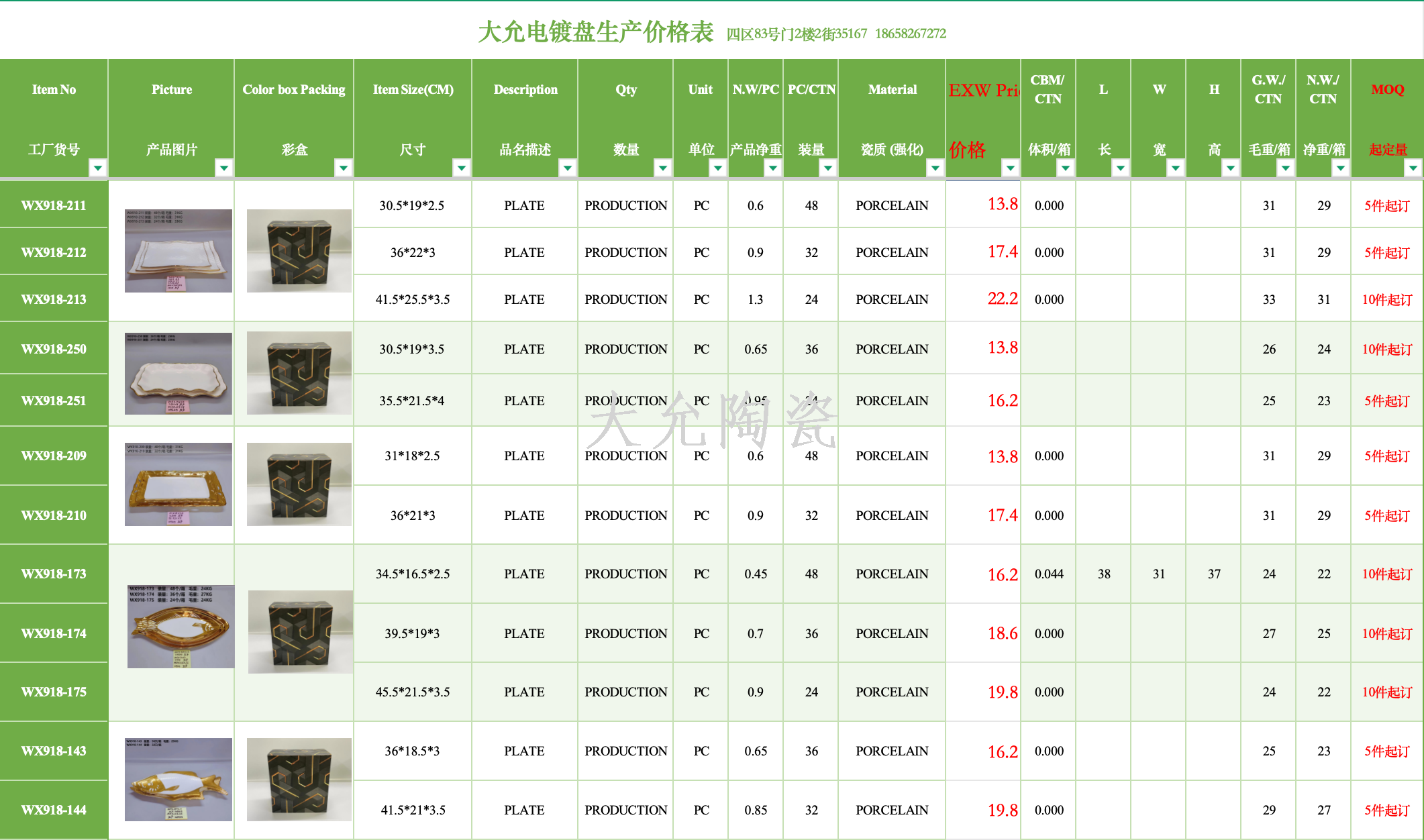Click the Description column filter arrow

568,168
